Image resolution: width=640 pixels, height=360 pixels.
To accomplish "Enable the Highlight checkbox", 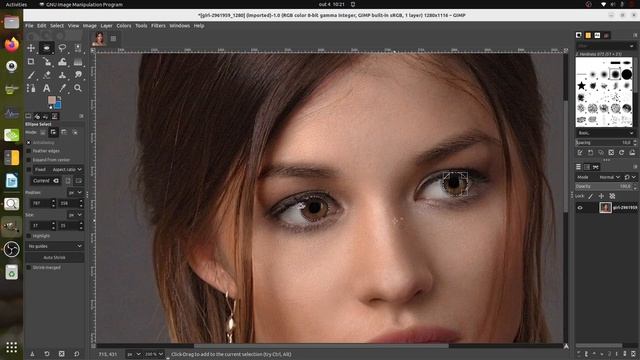I will pos(29,236).
